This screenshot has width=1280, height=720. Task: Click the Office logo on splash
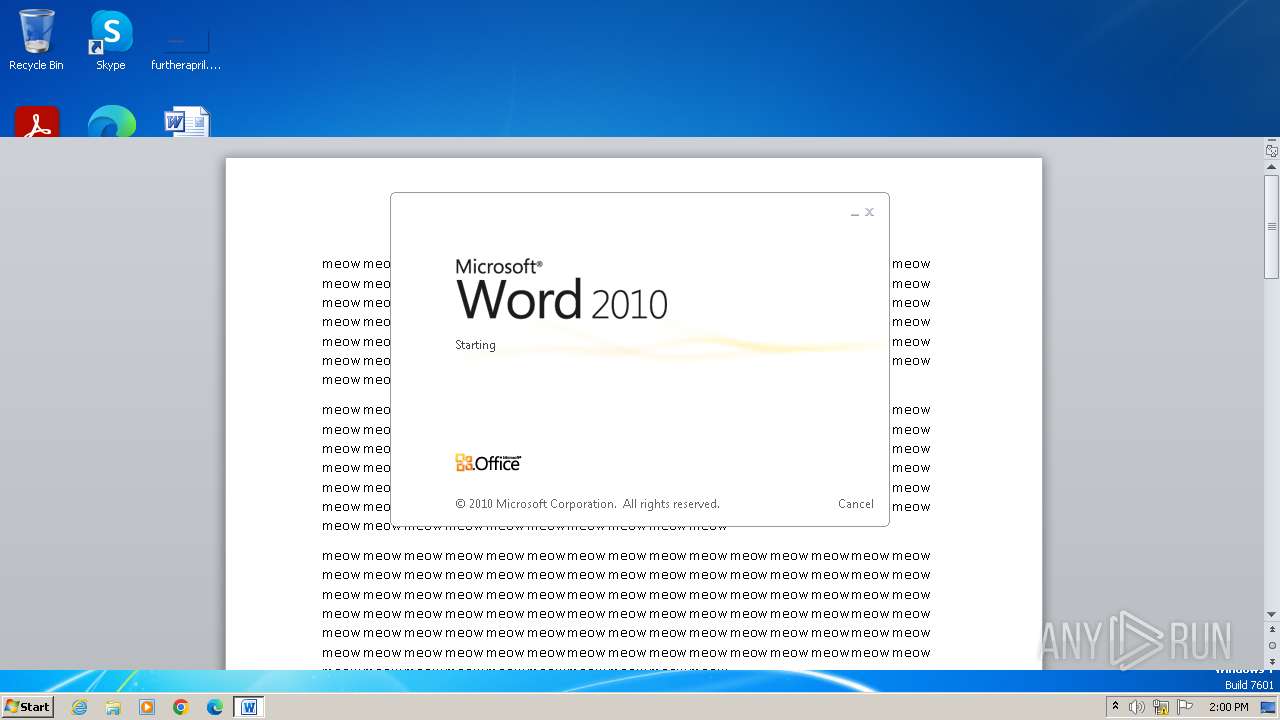coord(488,462)
